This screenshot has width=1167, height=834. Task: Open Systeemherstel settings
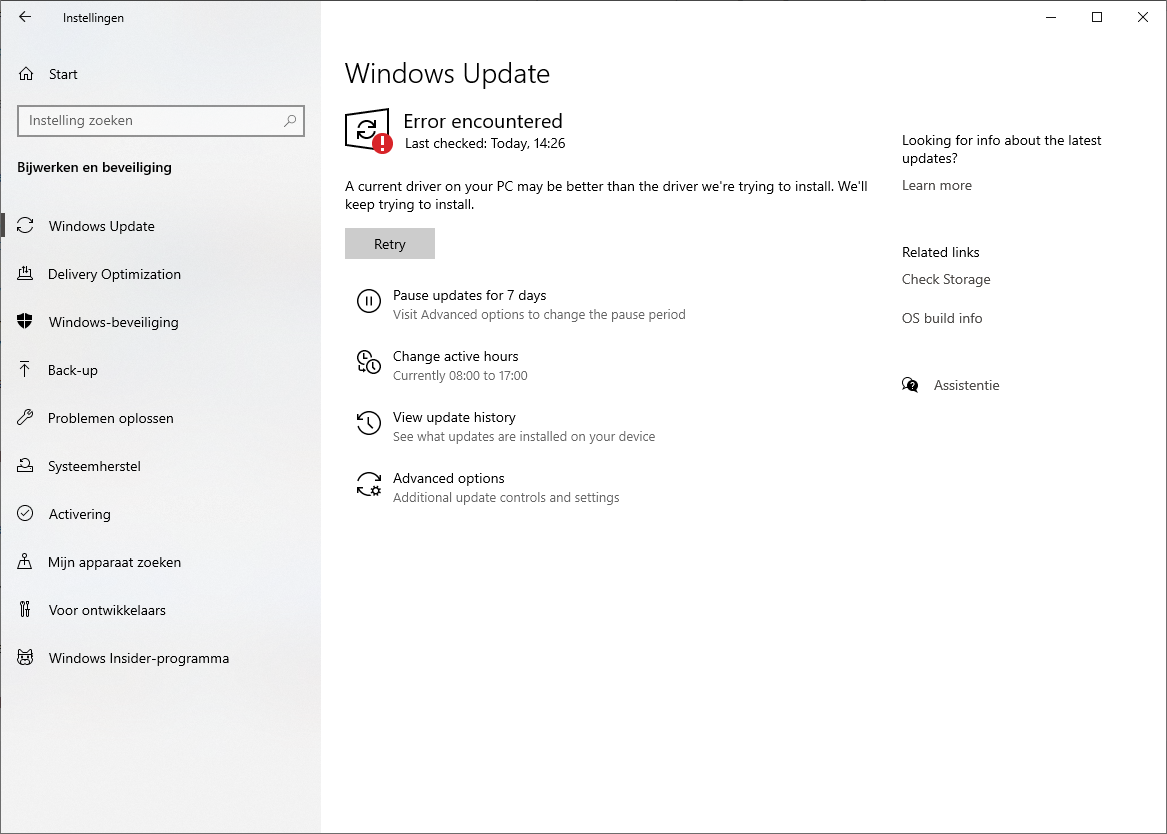[x=161, y=466]
